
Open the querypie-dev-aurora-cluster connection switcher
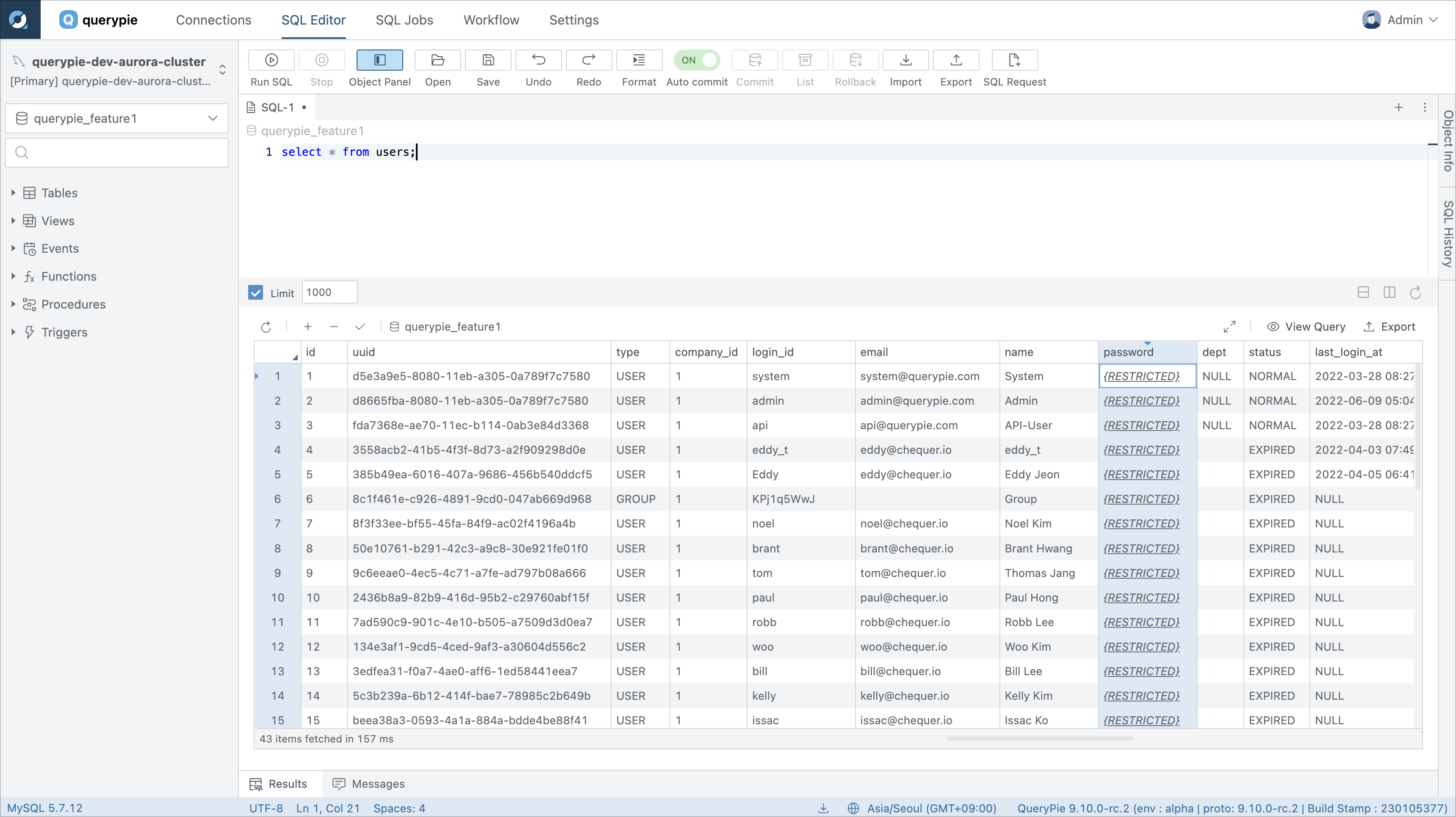pos(223,69)
